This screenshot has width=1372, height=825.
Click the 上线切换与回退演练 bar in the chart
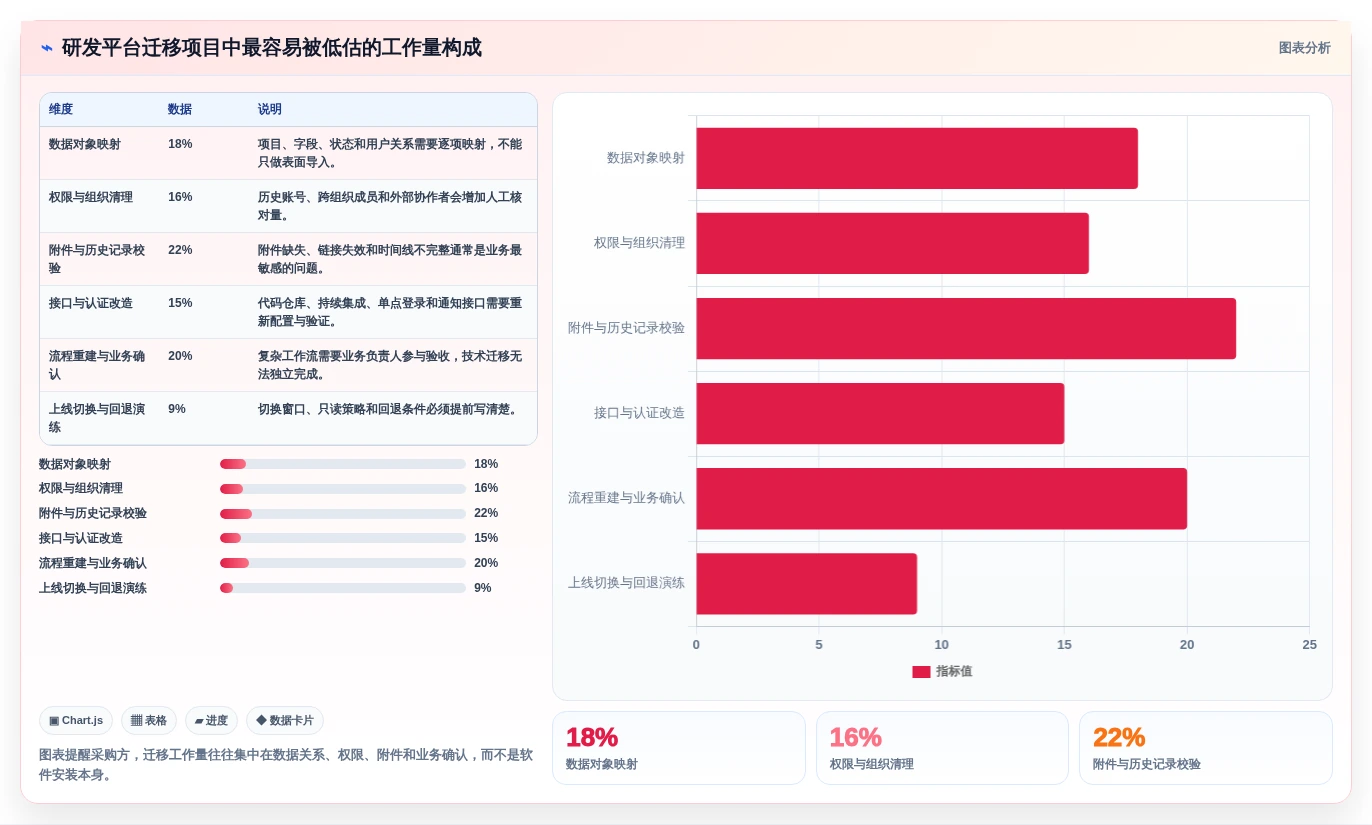[807, 583]
